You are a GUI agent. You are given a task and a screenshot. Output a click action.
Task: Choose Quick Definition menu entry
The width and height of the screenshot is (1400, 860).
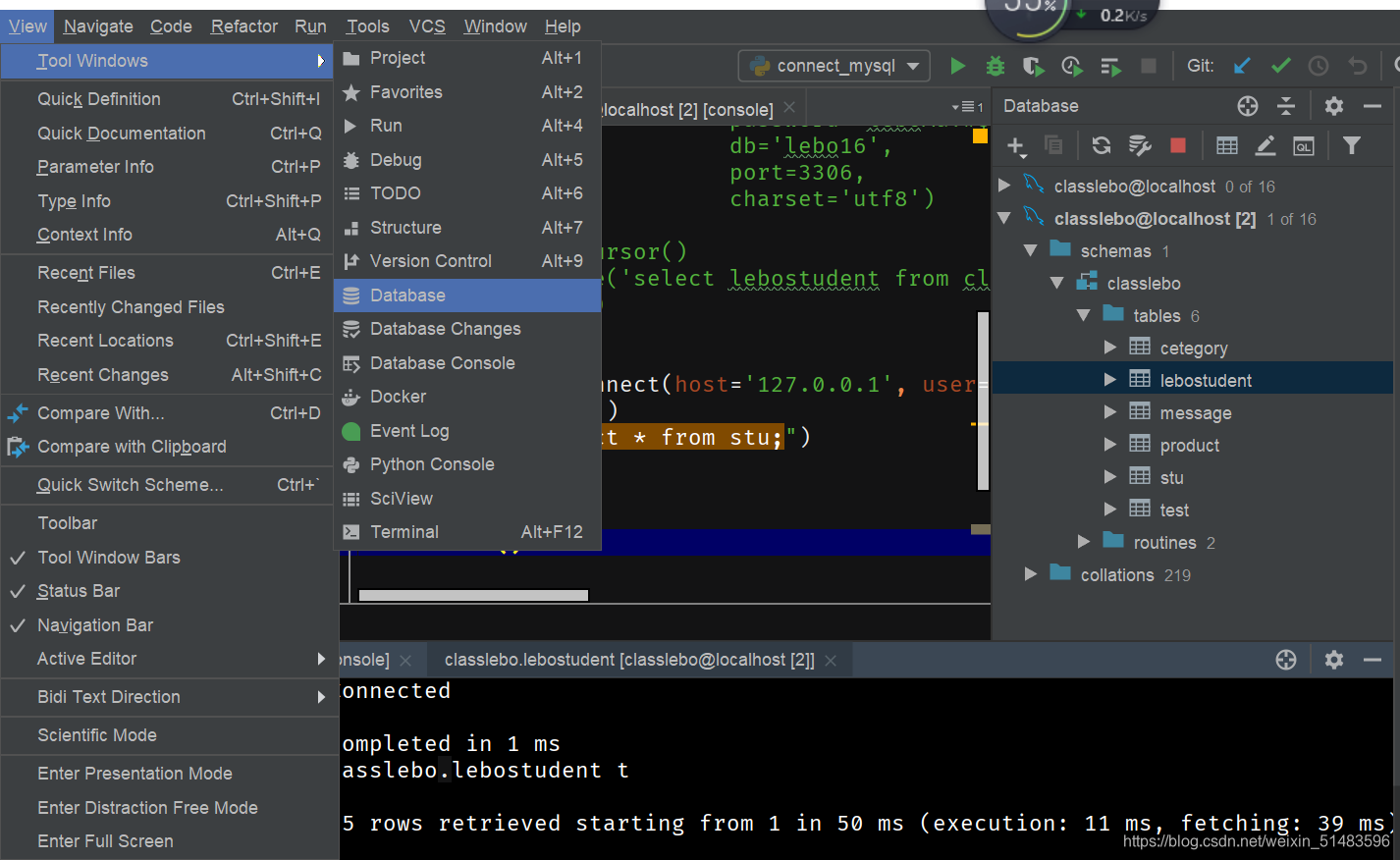point(169,99)
